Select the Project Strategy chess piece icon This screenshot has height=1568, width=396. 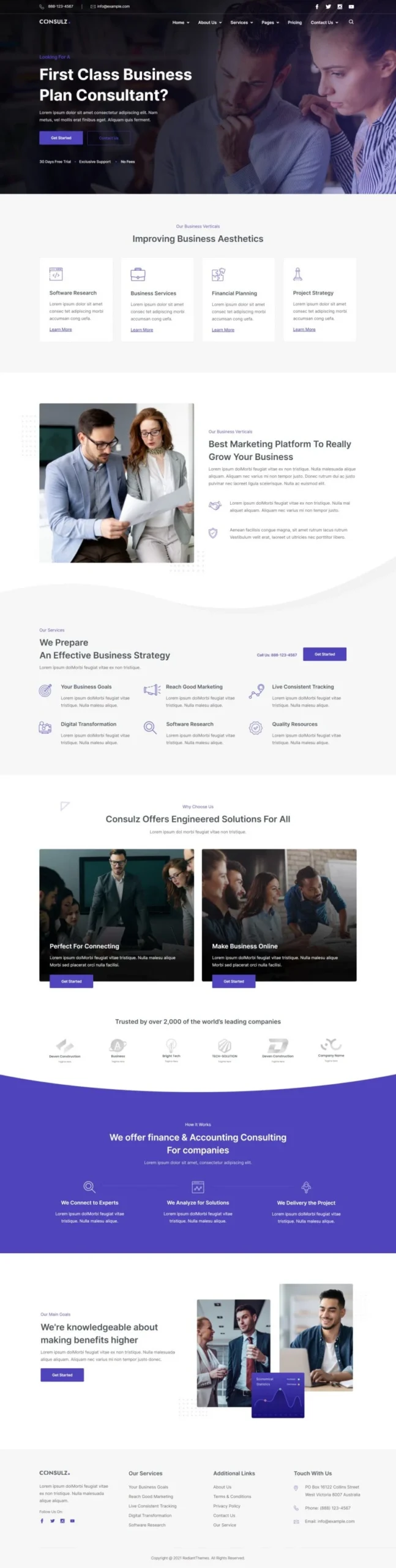(297, 274)
